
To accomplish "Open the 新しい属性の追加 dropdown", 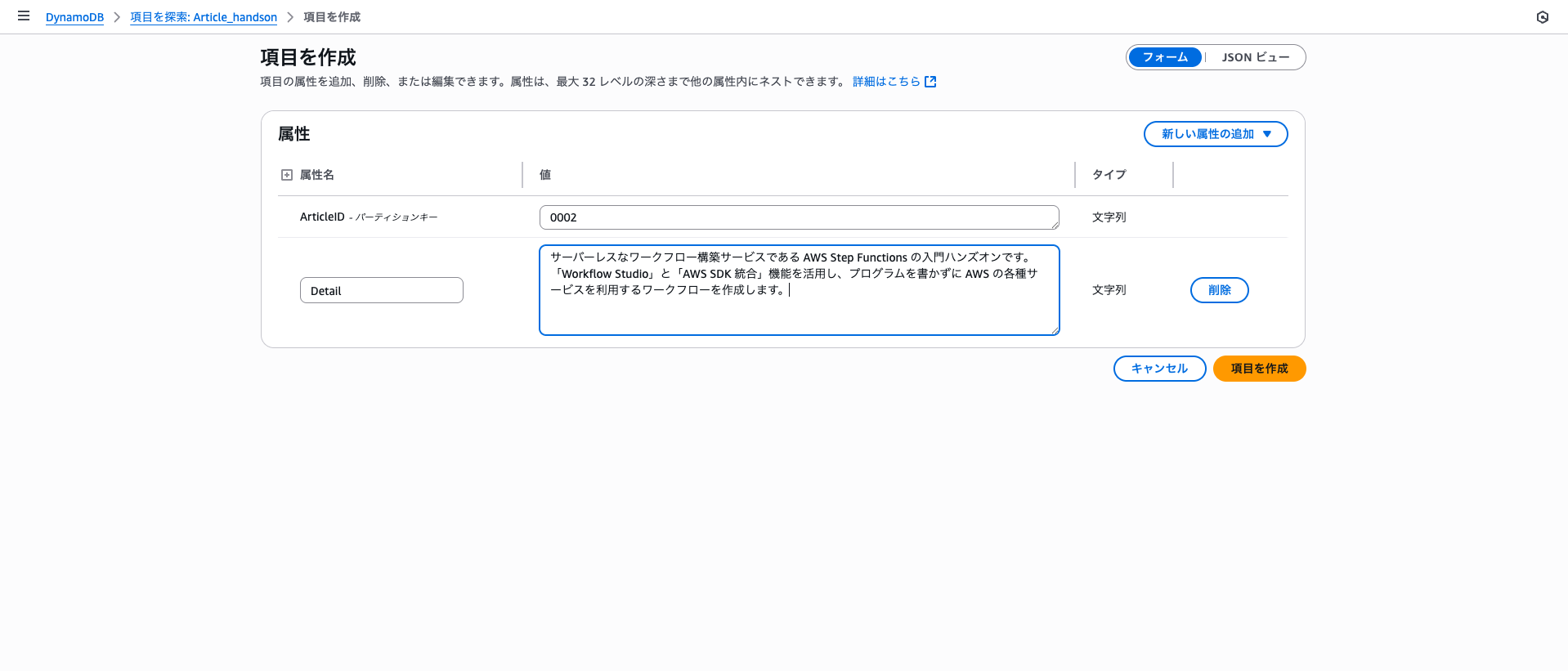I will (x=1216, y=134).
